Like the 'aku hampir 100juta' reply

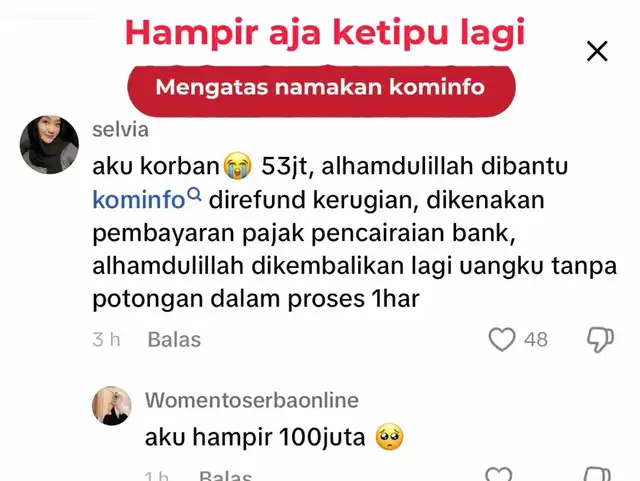pyautogui.click(x=499, y=474)
